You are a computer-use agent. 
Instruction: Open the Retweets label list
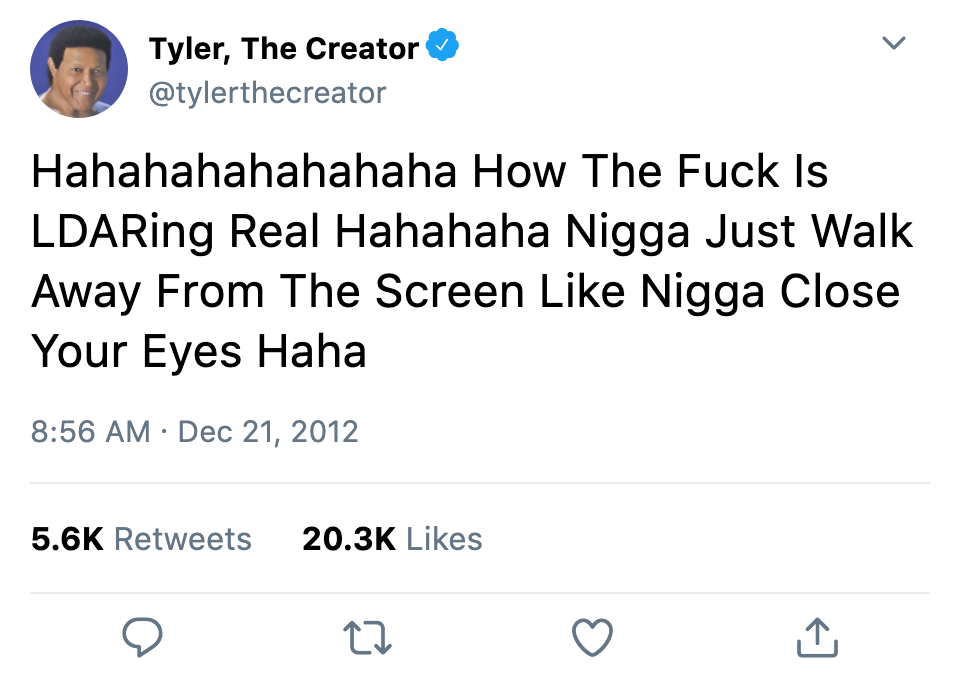[x=183, y=539]
